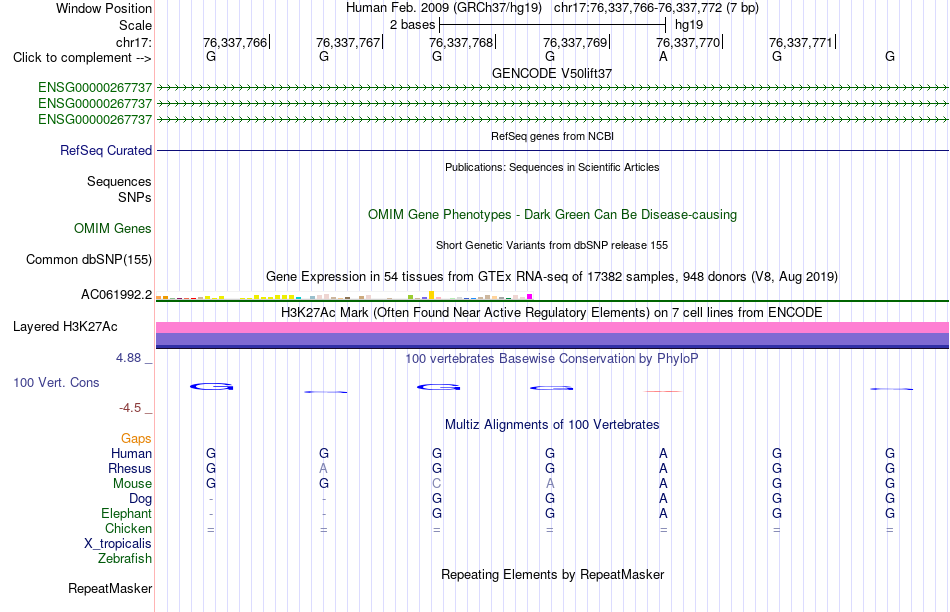The height and width of the screenshot is (612, 950).
Task: Click the Dog alignment row label
Action: [x=140, y=499]
